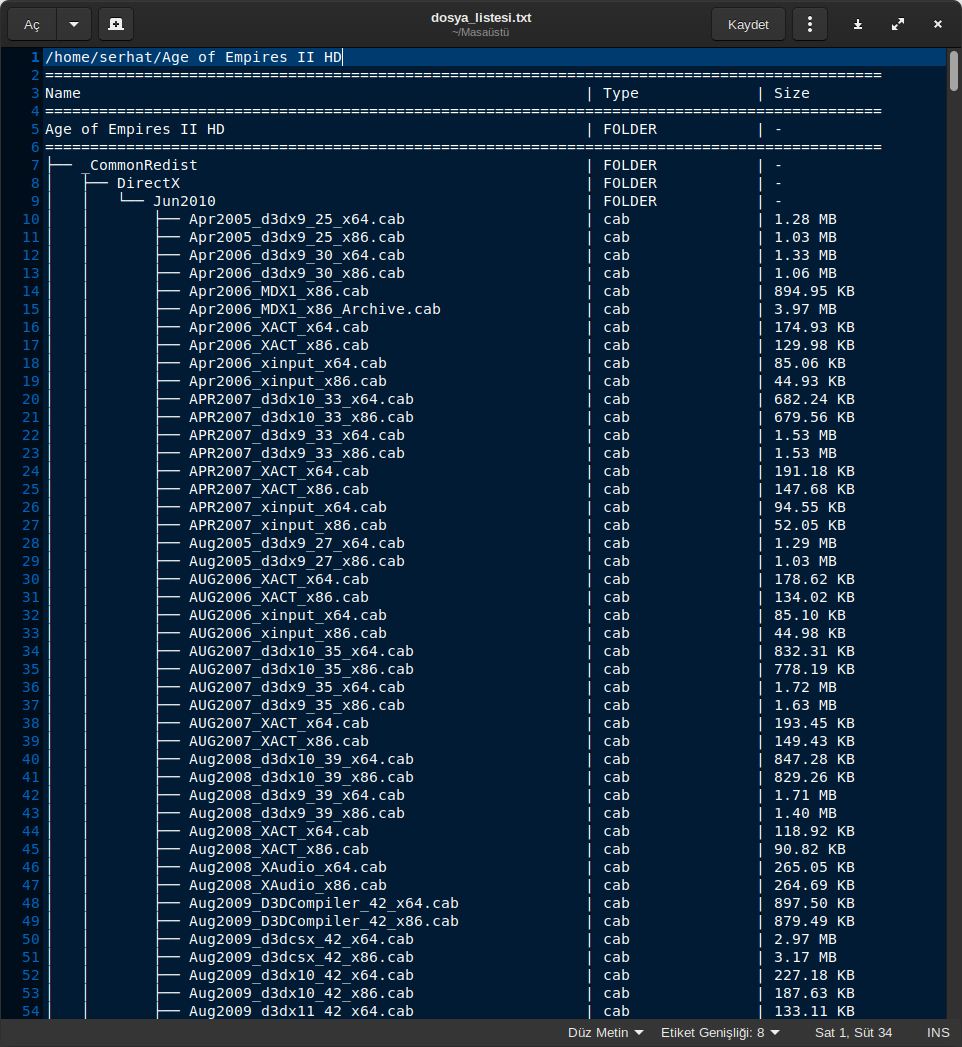Click the Apr2006_MDX1_x86_Archive.cab file name
962x1047 pixels.
[x=314, y=309]
